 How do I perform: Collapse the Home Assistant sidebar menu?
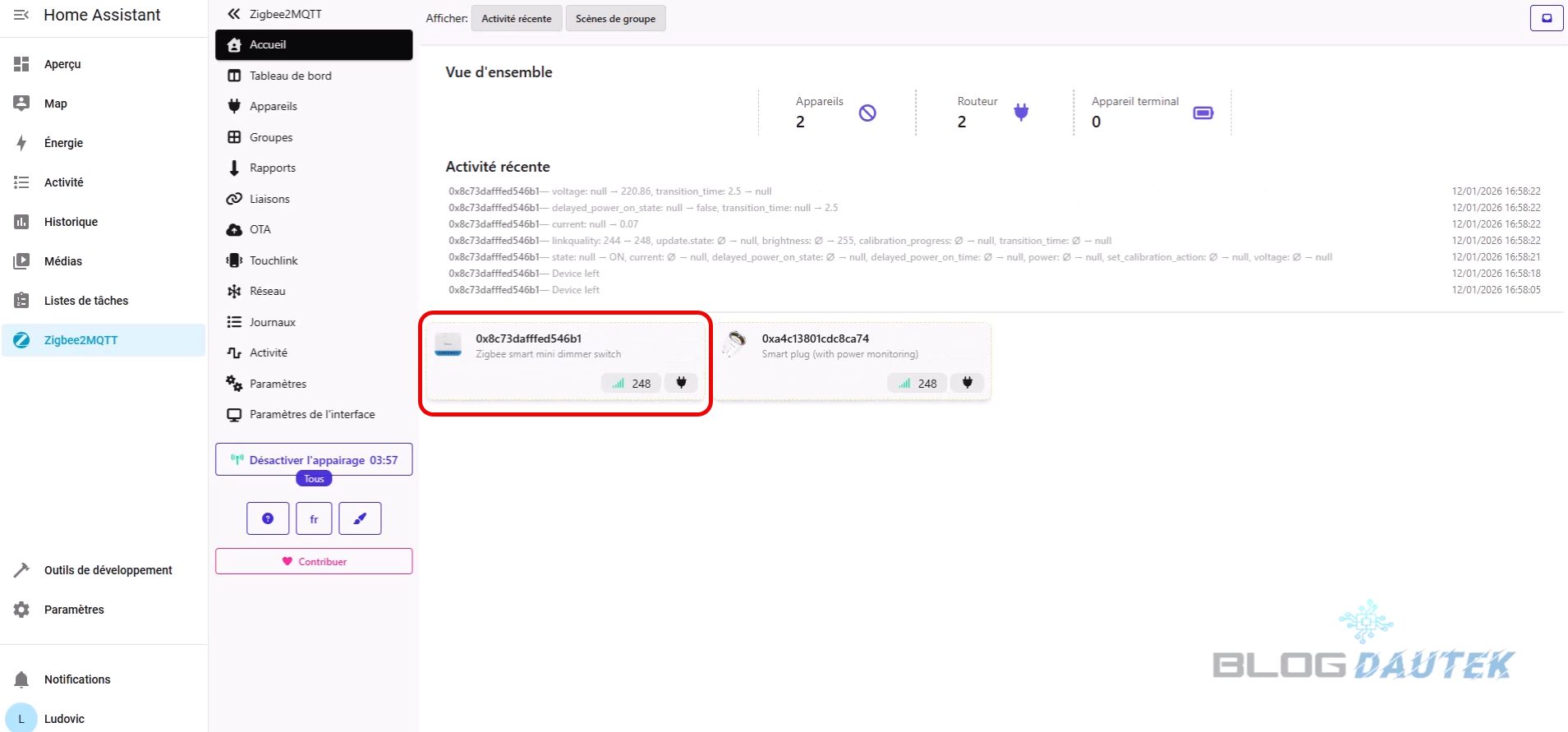click(x=22, y=15)
